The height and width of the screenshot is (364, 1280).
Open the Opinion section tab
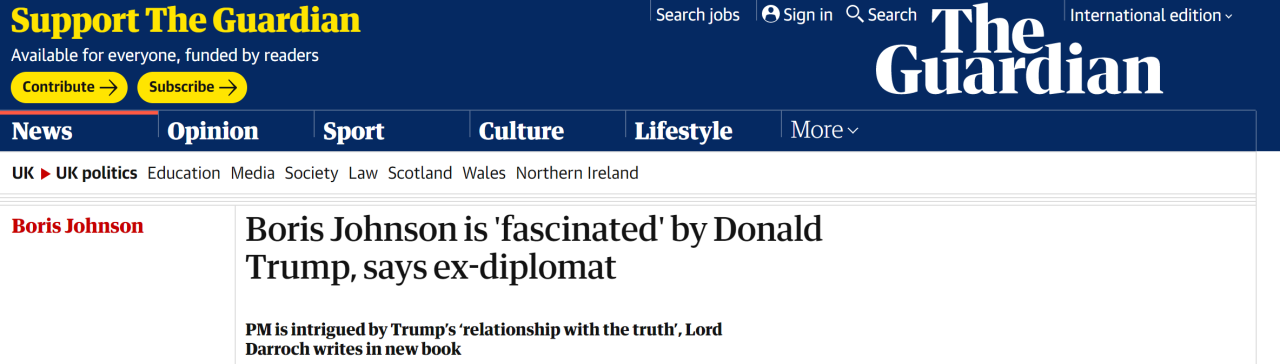tap(213, 131)
